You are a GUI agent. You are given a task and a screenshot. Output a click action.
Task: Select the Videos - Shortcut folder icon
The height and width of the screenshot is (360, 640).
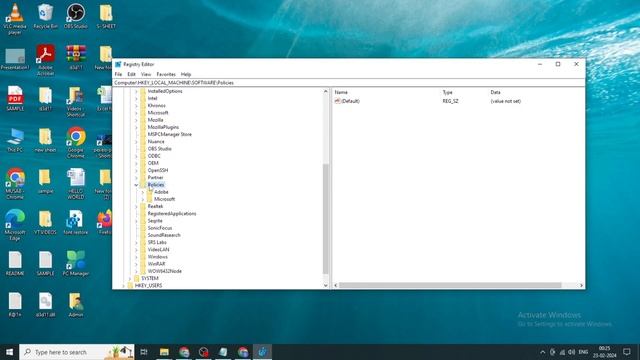click(76, 102)
